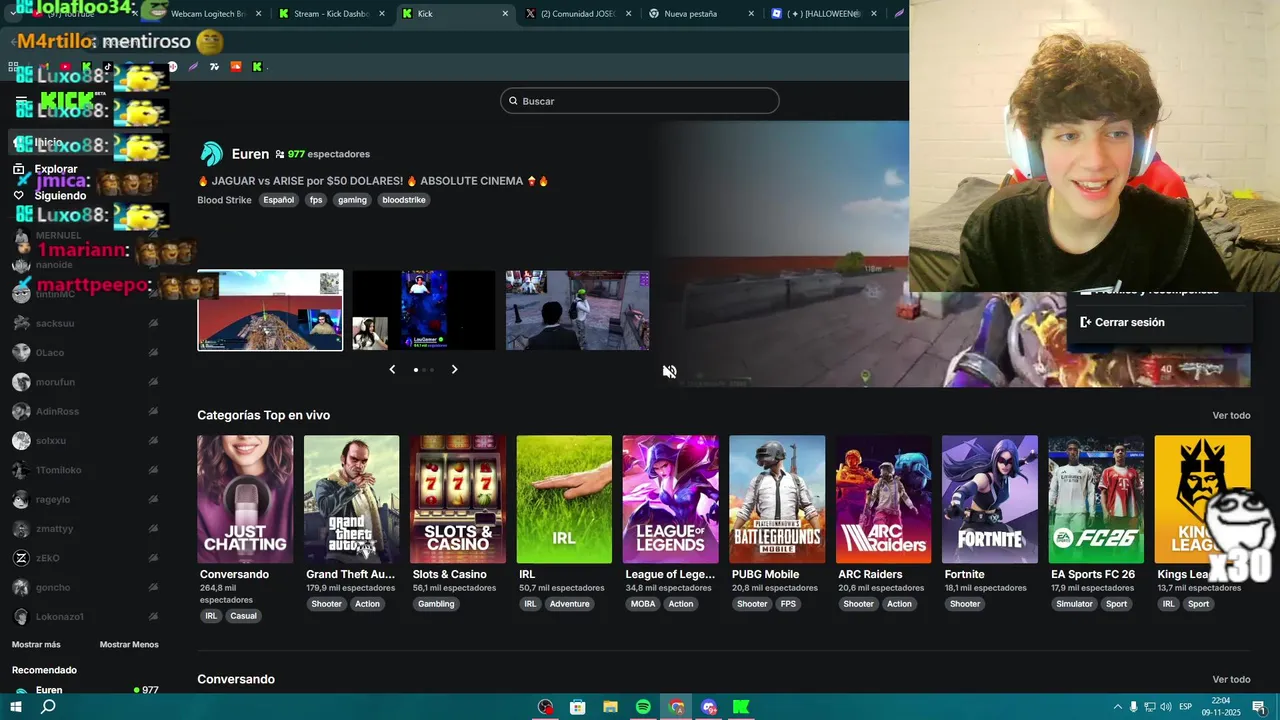Image resolution: width=1280 pixels, height=720 pixels.
Task: Click the Gambling tag under Slots & Casino
Action: (x=436, y=604)
